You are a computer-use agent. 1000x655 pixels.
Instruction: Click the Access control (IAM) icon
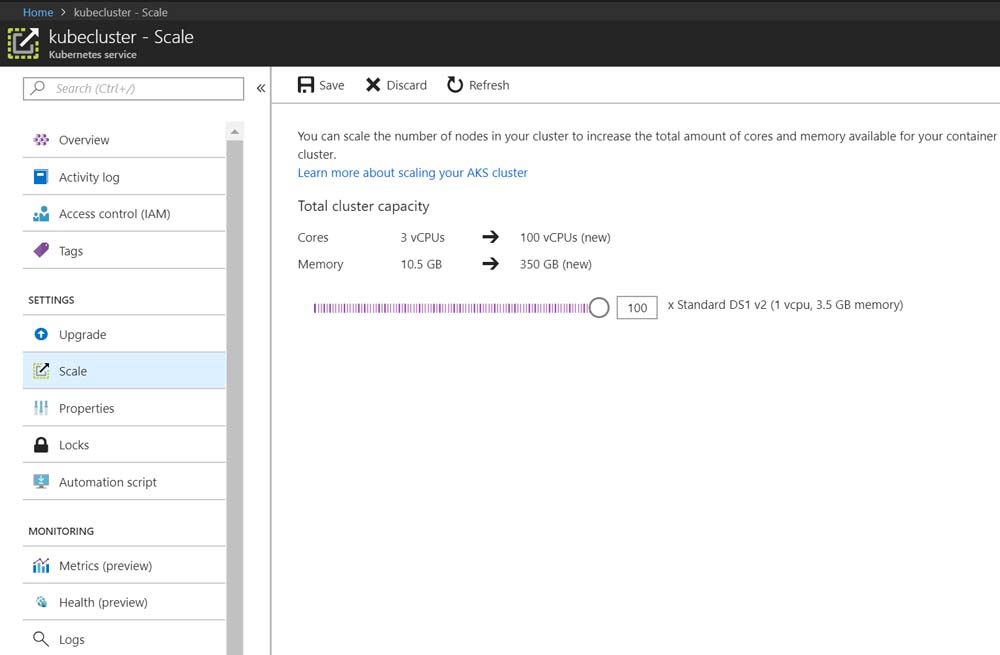(x=41, y=214)
